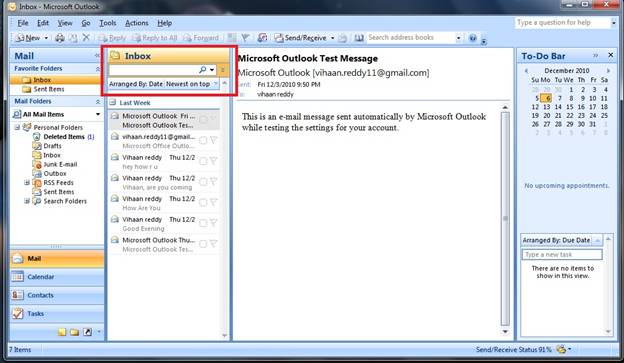Viewport: 624px width, 363px height.
Task: Collapse the Mail Folders section
Action: pyautogui.click(x=98, y=102)
